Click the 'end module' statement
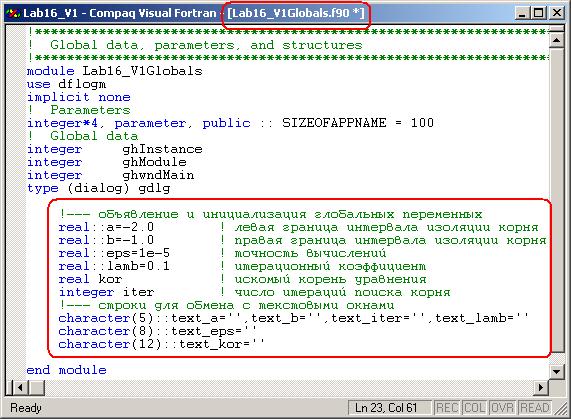Screen dimensions: 571x419 pos(66,370)
